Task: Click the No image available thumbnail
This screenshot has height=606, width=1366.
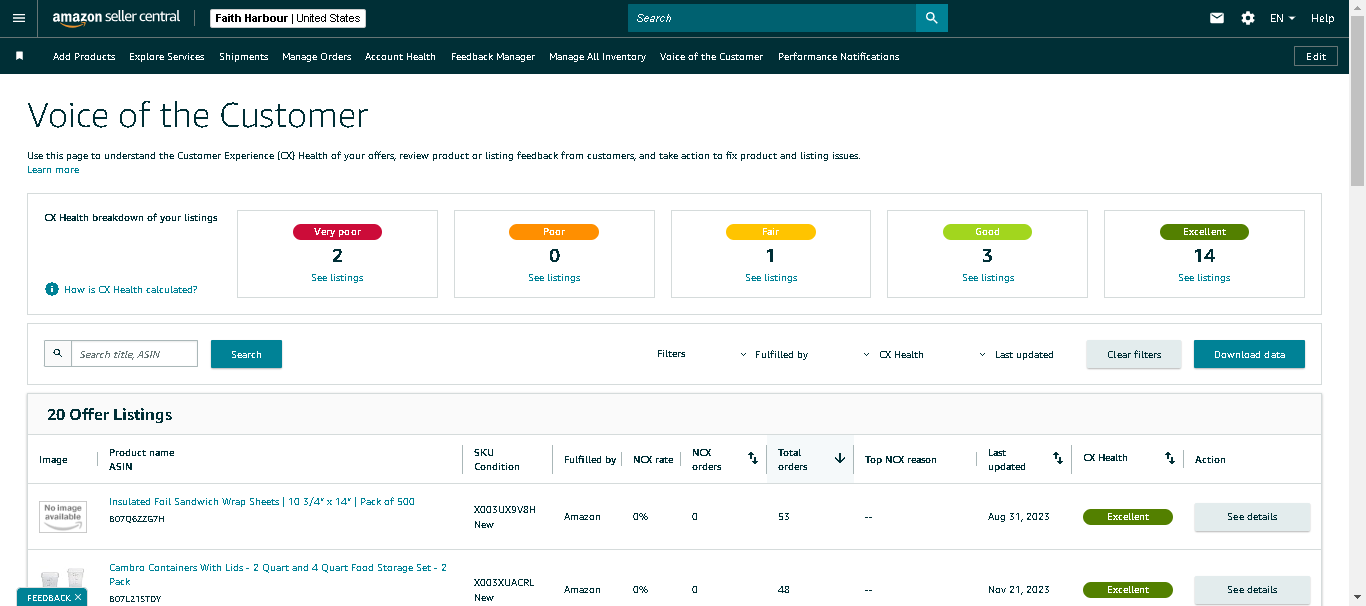Action: click(x=63, y=516)
